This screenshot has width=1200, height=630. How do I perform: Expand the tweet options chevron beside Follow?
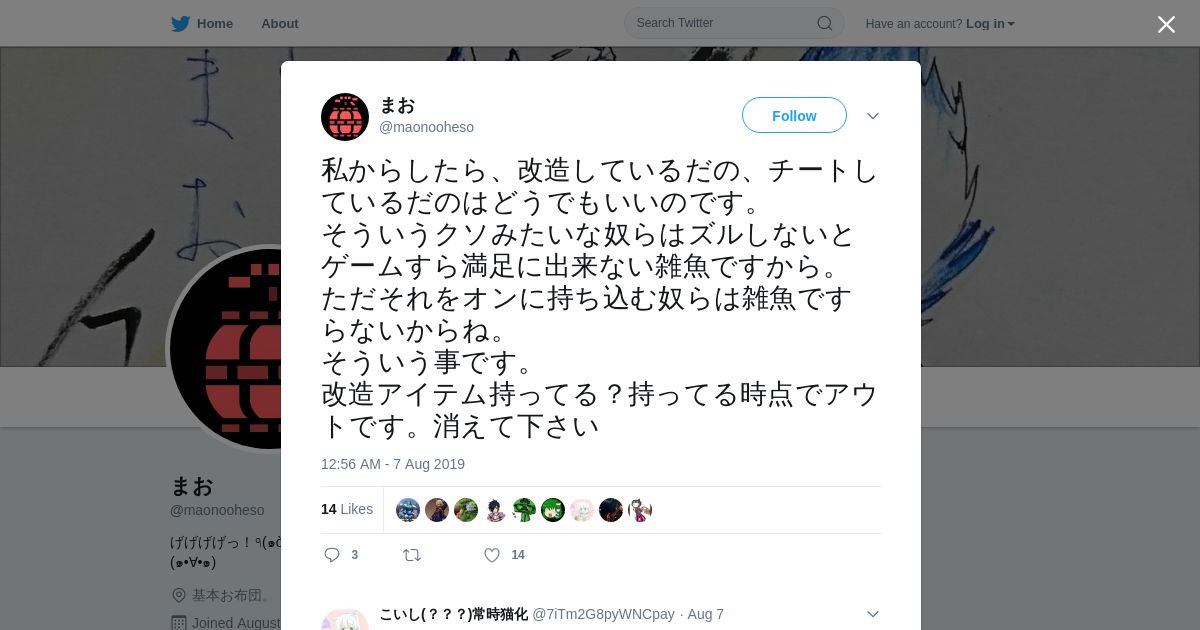tap(873, 116)
